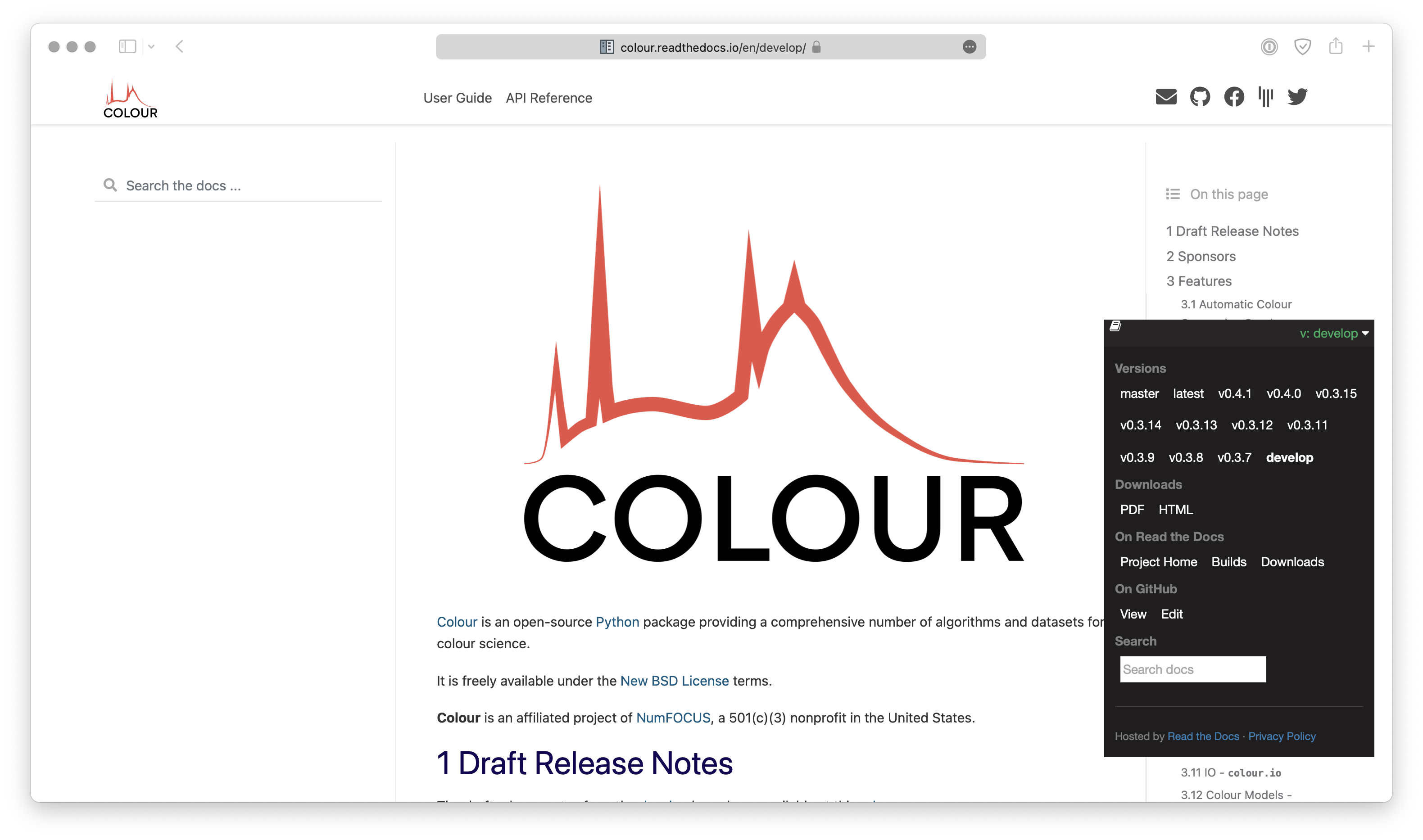Image resolution: width=1423 pixels, height=840 pixels.
Task: Open the GitHub icon in header
Action: (x=1199, y=97)
